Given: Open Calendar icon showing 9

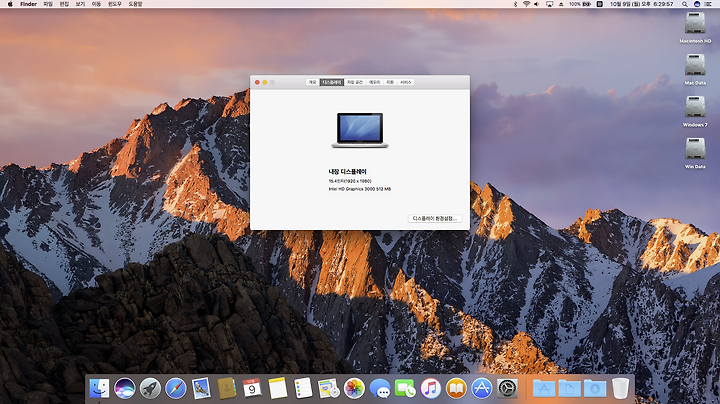Looking at the screenshot, I should [x=252, y=388].
